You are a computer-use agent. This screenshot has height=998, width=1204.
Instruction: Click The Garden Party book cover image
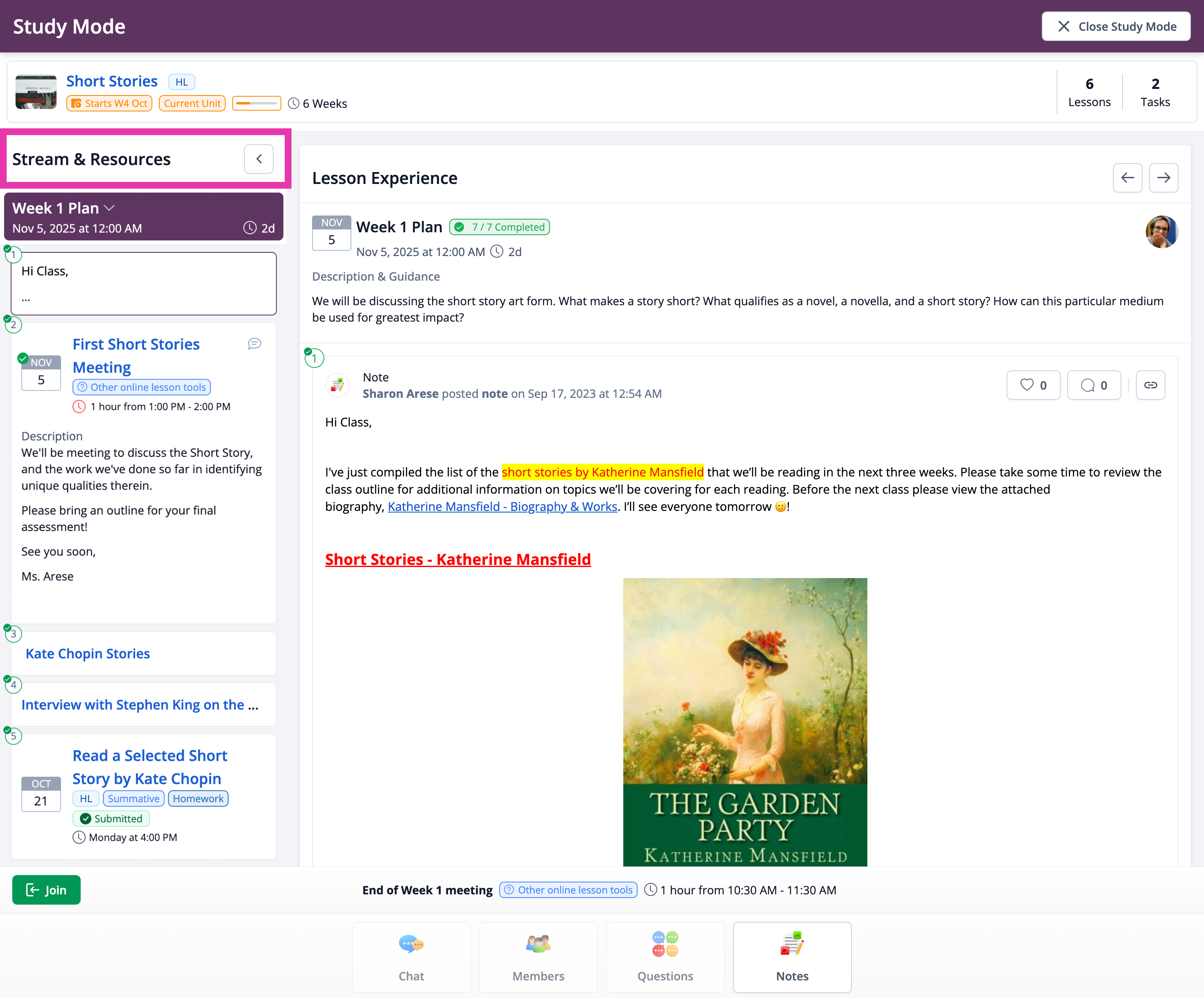pos(745,722)
